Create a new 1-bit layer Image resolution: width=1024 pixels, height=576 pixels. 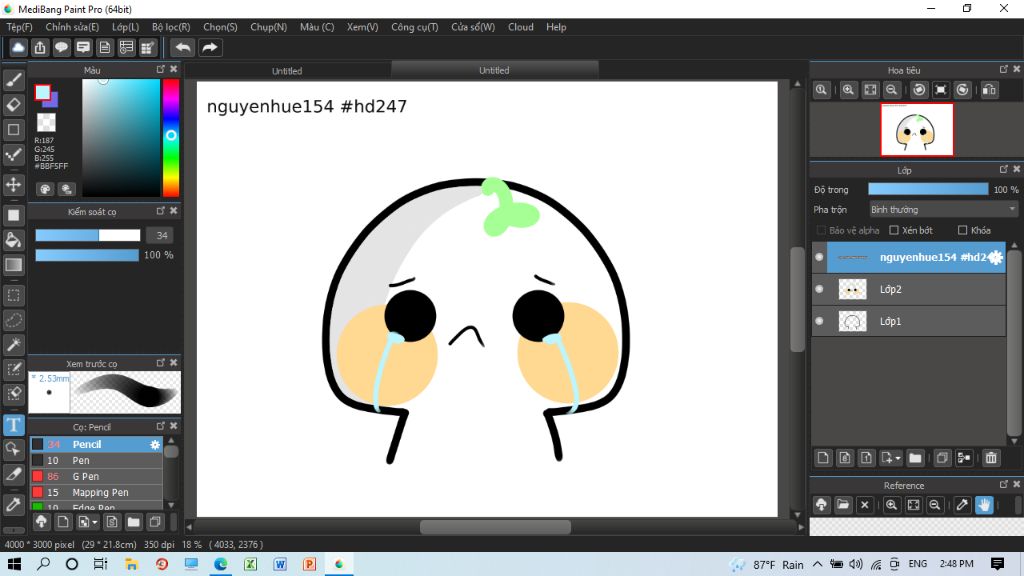tap(867, 458)
